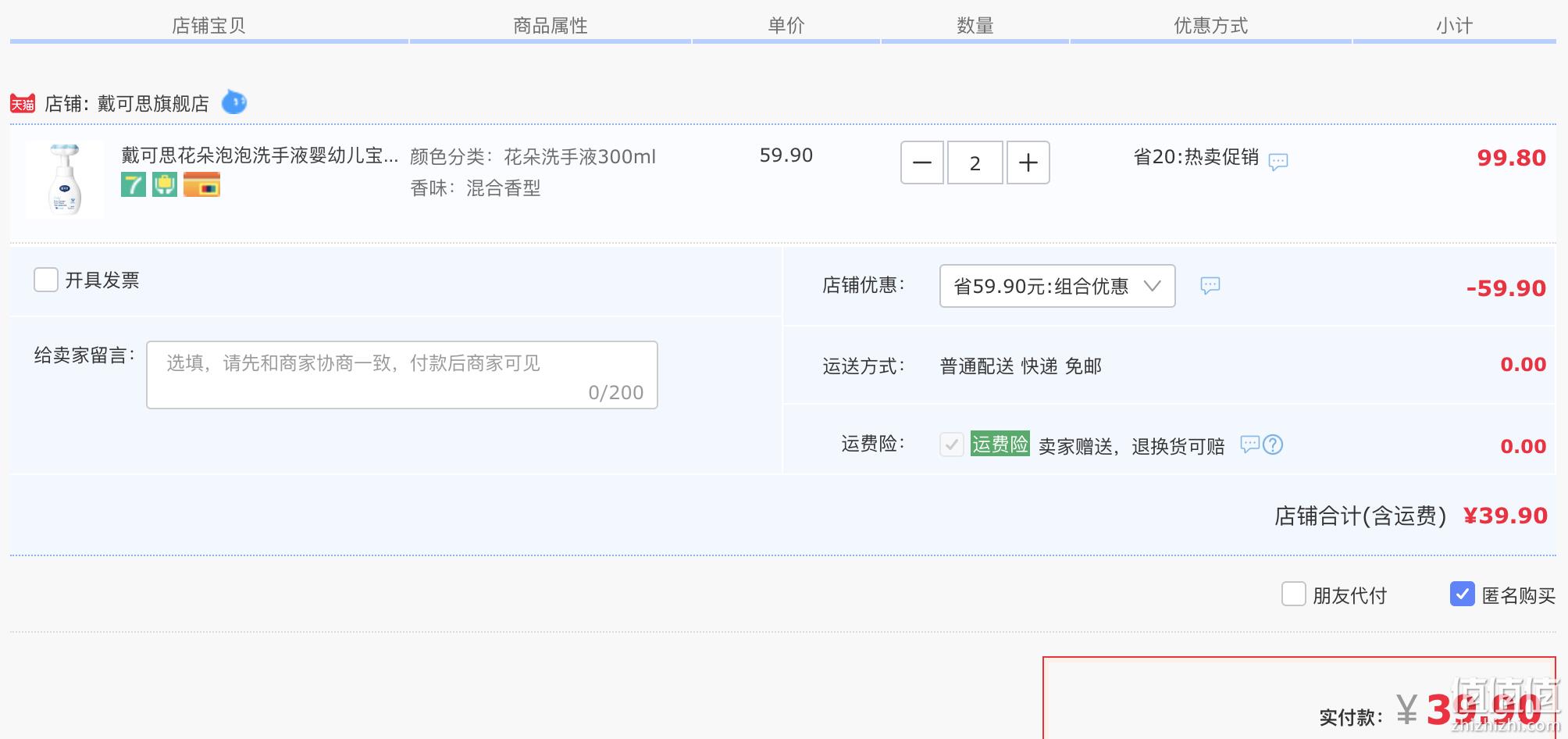
Task: Open the question mark help icon for 运费险
Action: pyautogui.click(x=1273, y=444)
